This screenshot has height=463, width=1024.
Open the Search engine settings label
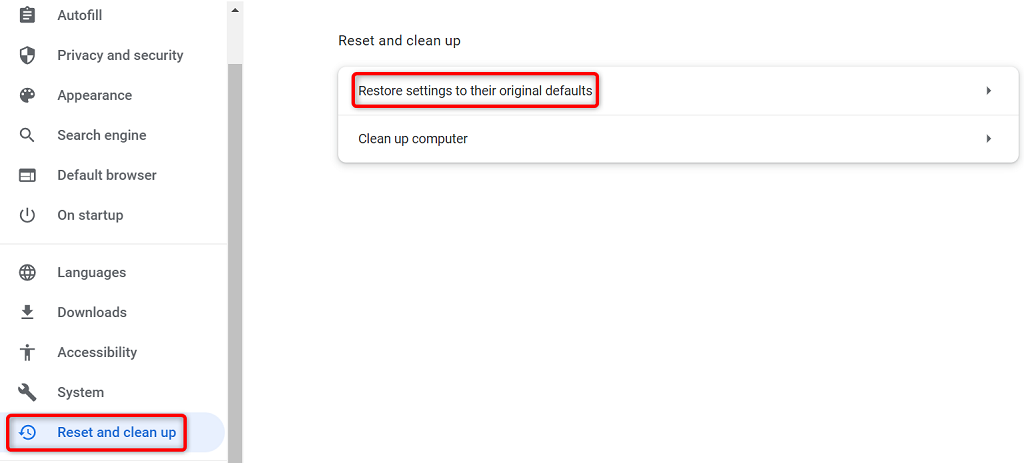(101, 135)
